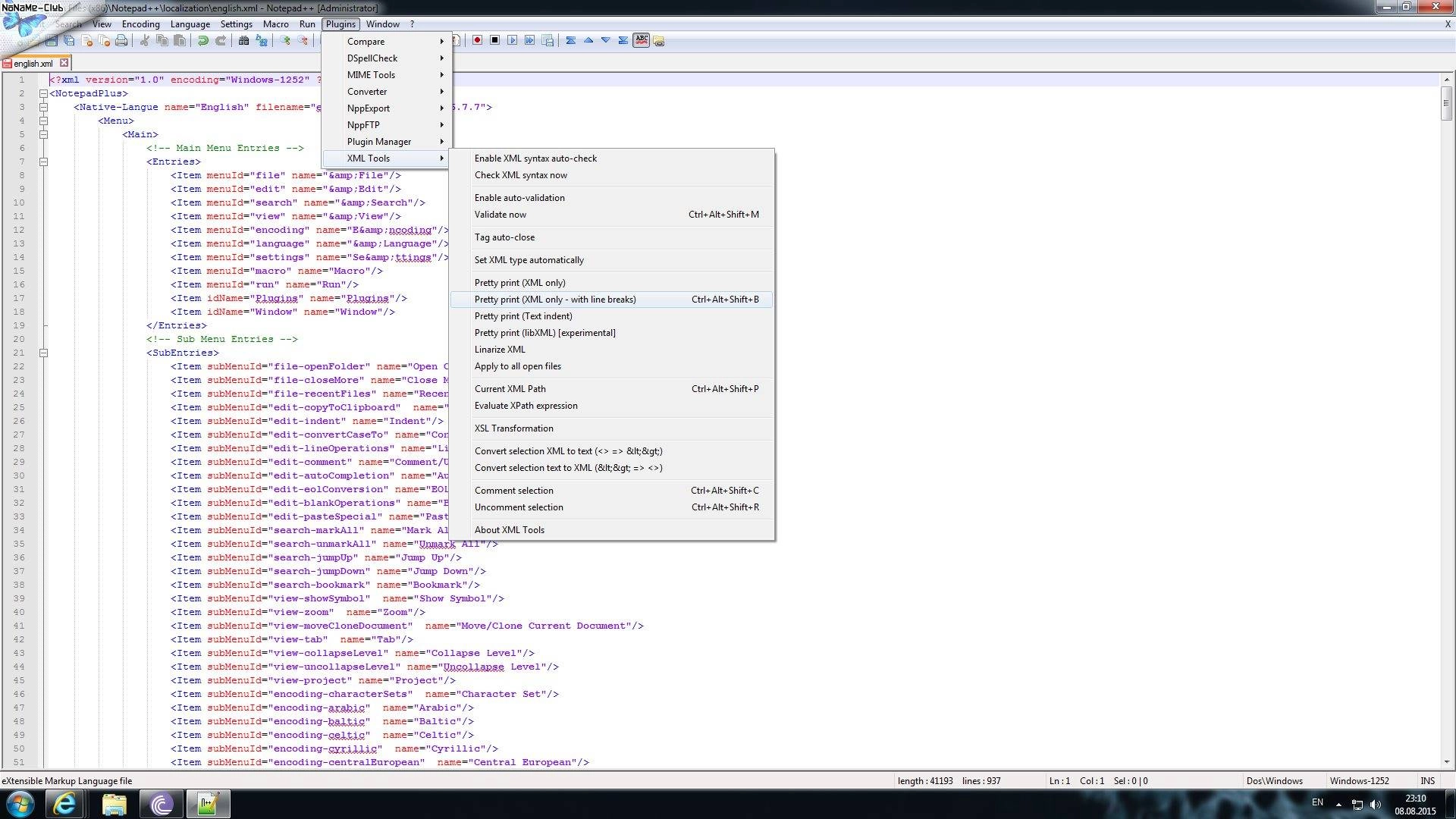This screenshot has width=1456, height=819.
Task: Expand the NppFTP submenu
Action: [387, 125]
